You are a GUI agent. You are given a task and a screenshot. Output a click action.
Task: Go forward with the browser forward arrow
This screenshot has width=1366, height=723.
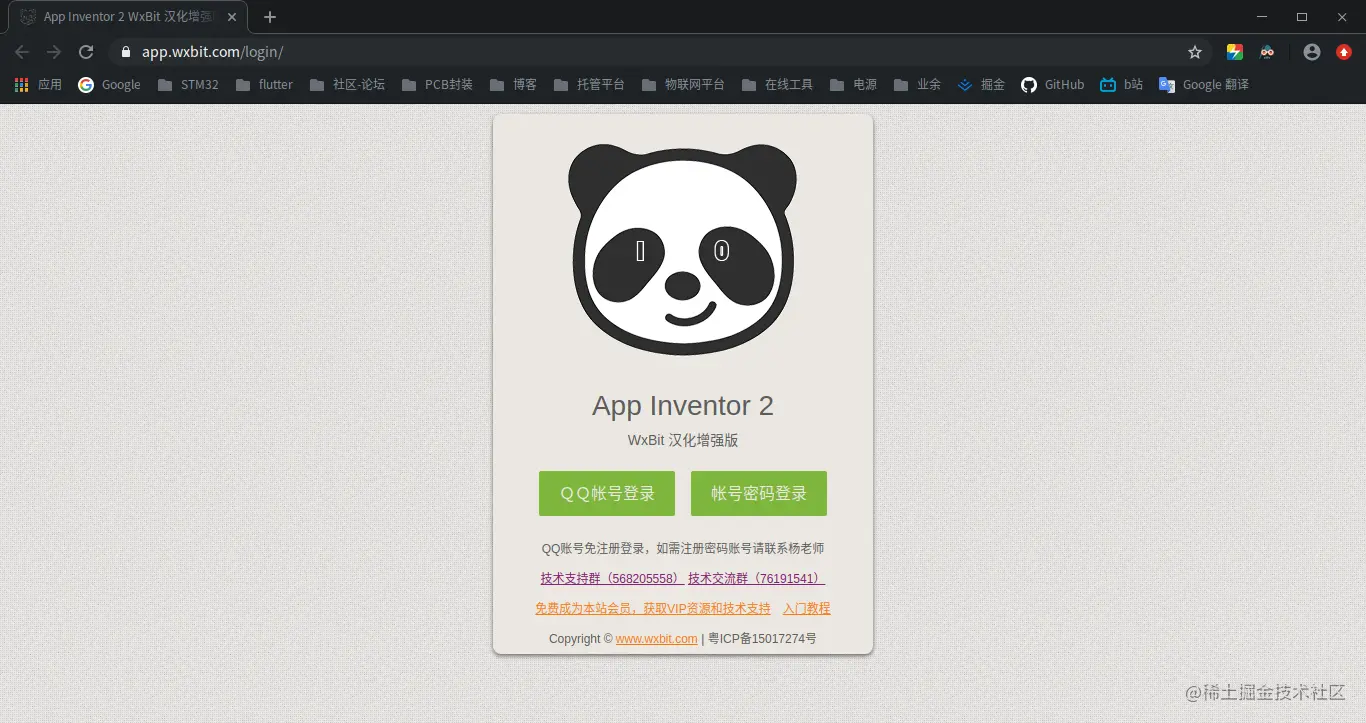[x=54, y=52]
